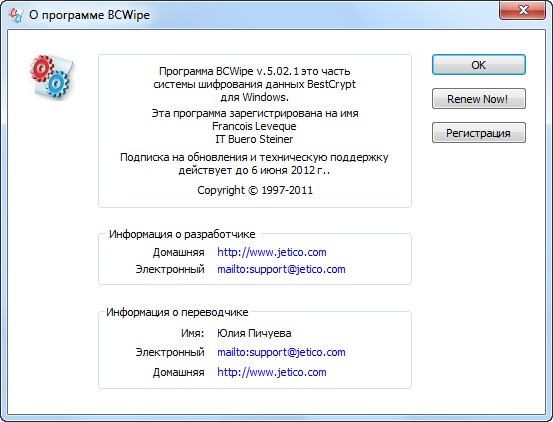Click the Renew Now! button
The image size is (553, 422).
point(479,99)
